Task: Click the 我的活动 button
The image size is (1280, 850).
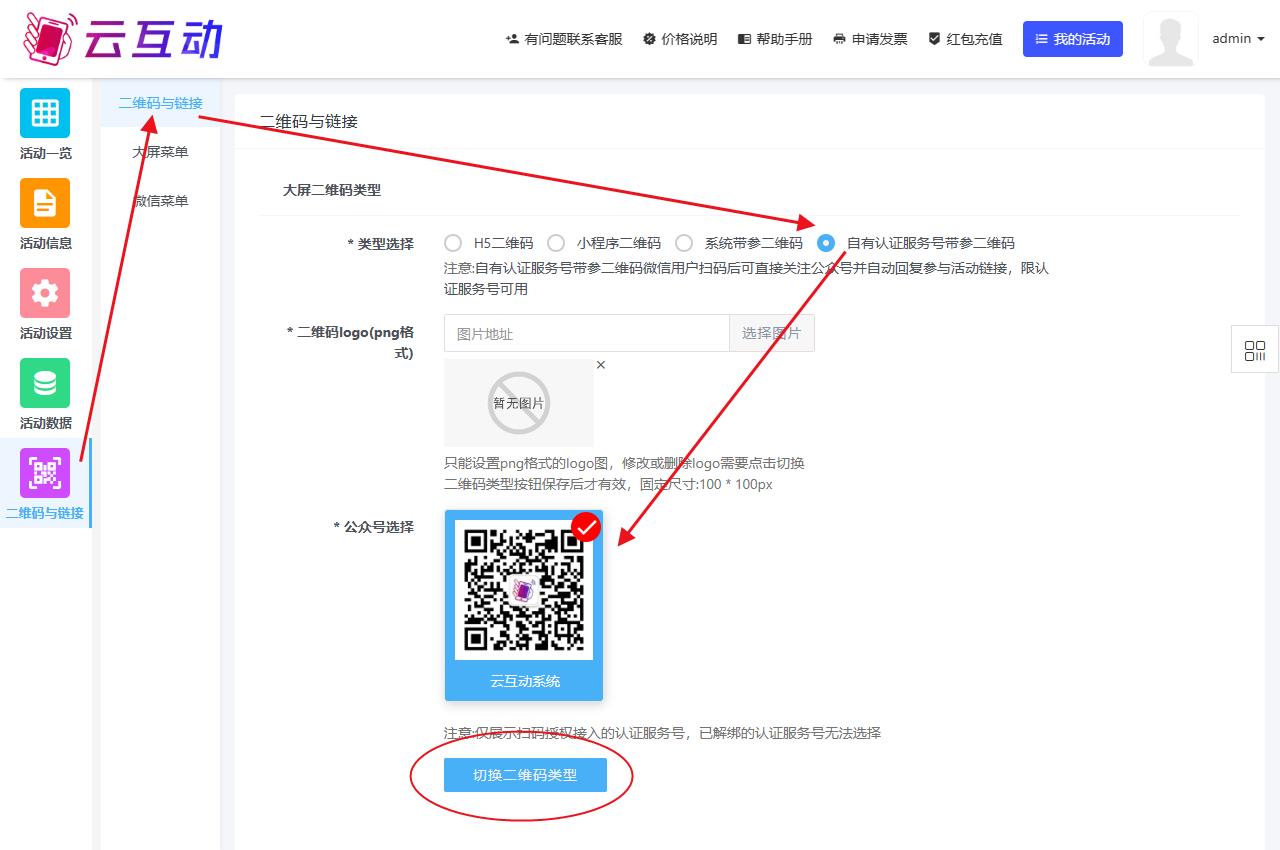Action: tap(1073, 39)
